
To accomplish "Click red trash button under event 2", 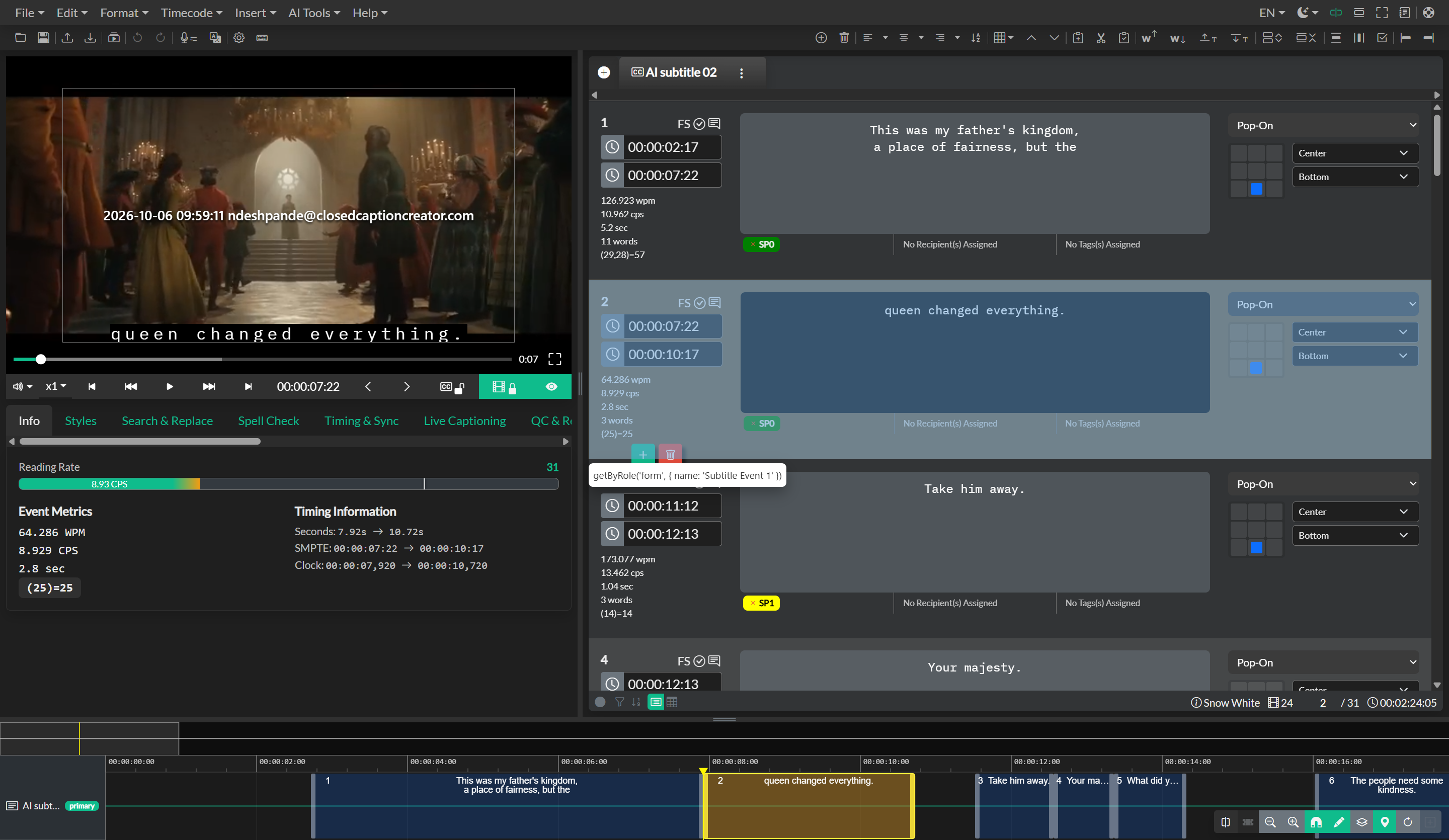I will coord(671,454).
